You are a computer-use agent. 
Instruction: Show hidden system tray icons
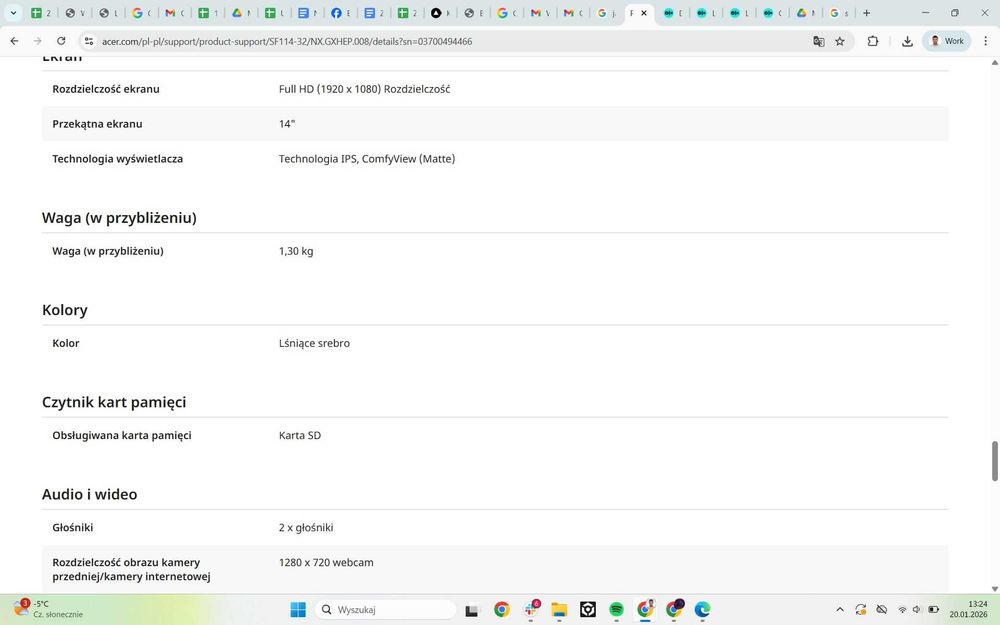tap(840, 610)
